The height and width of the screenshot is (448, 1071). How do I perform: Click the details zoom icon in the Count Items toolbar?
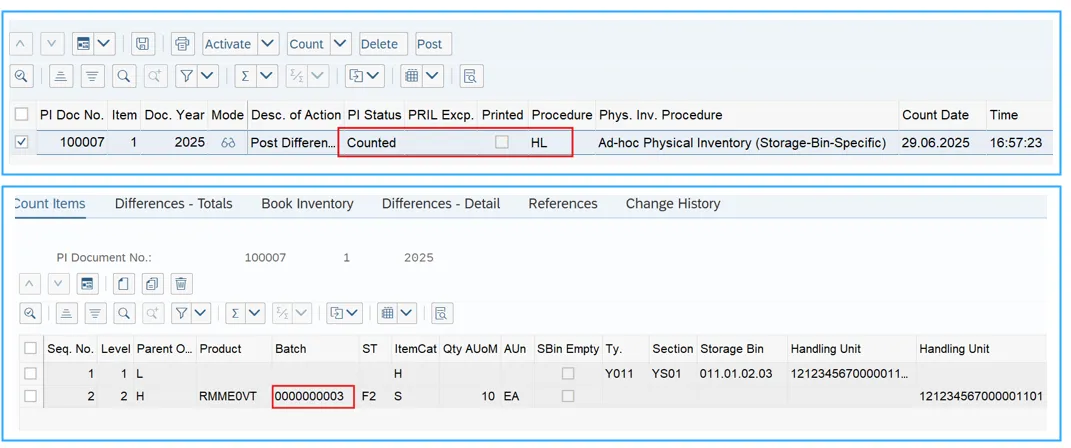31,314
